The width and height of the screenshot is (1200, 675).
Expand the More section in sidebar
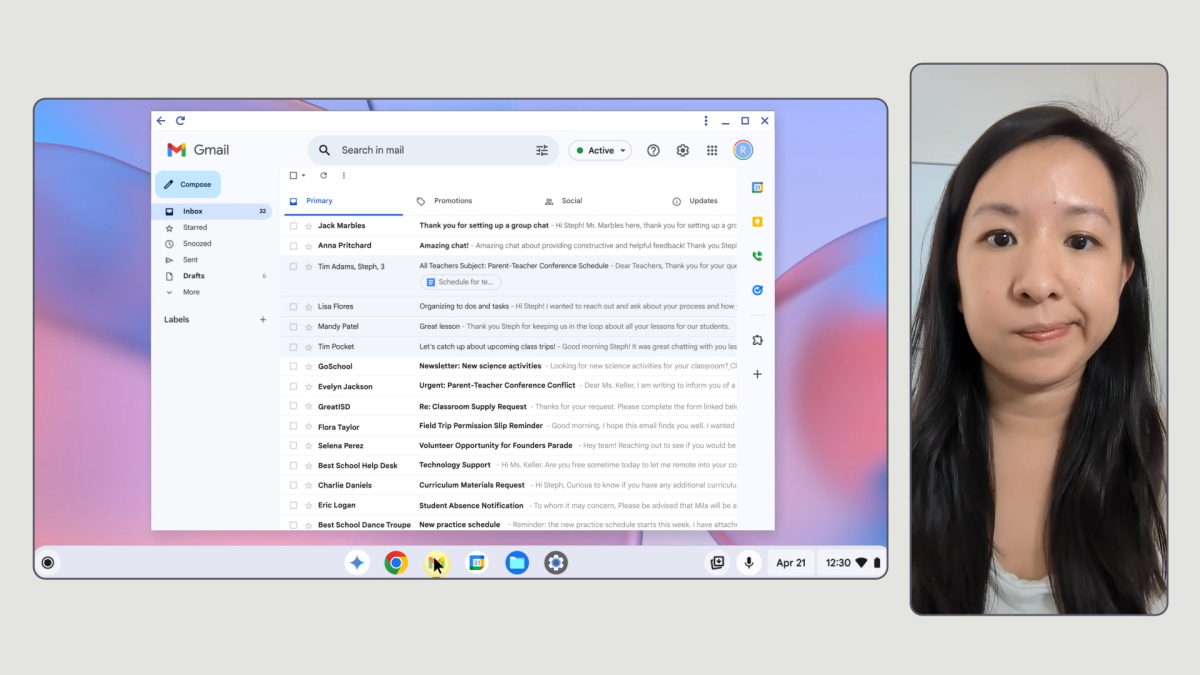point(191,292)
